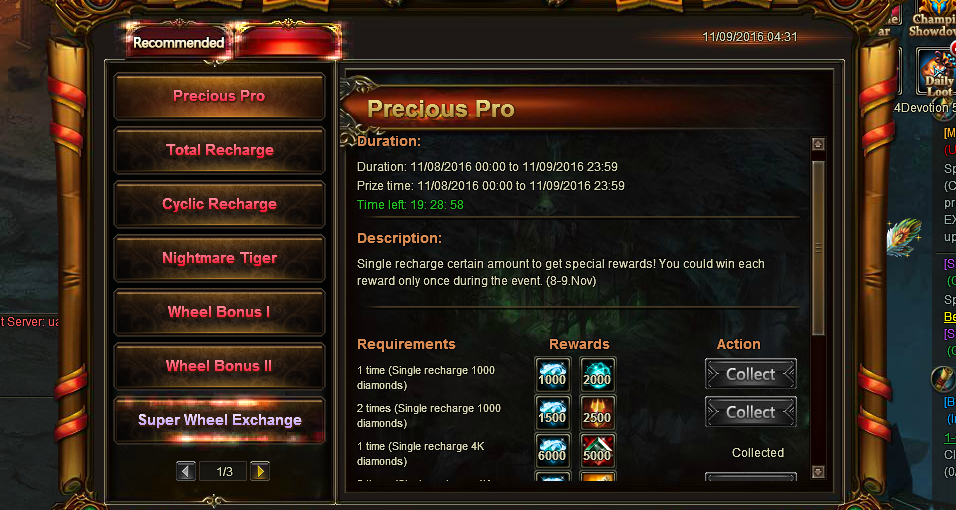Collect the 2 times recharge reward
Image resolution: width=956 pixels, height=510 pixels.
(x=751, y=412)
